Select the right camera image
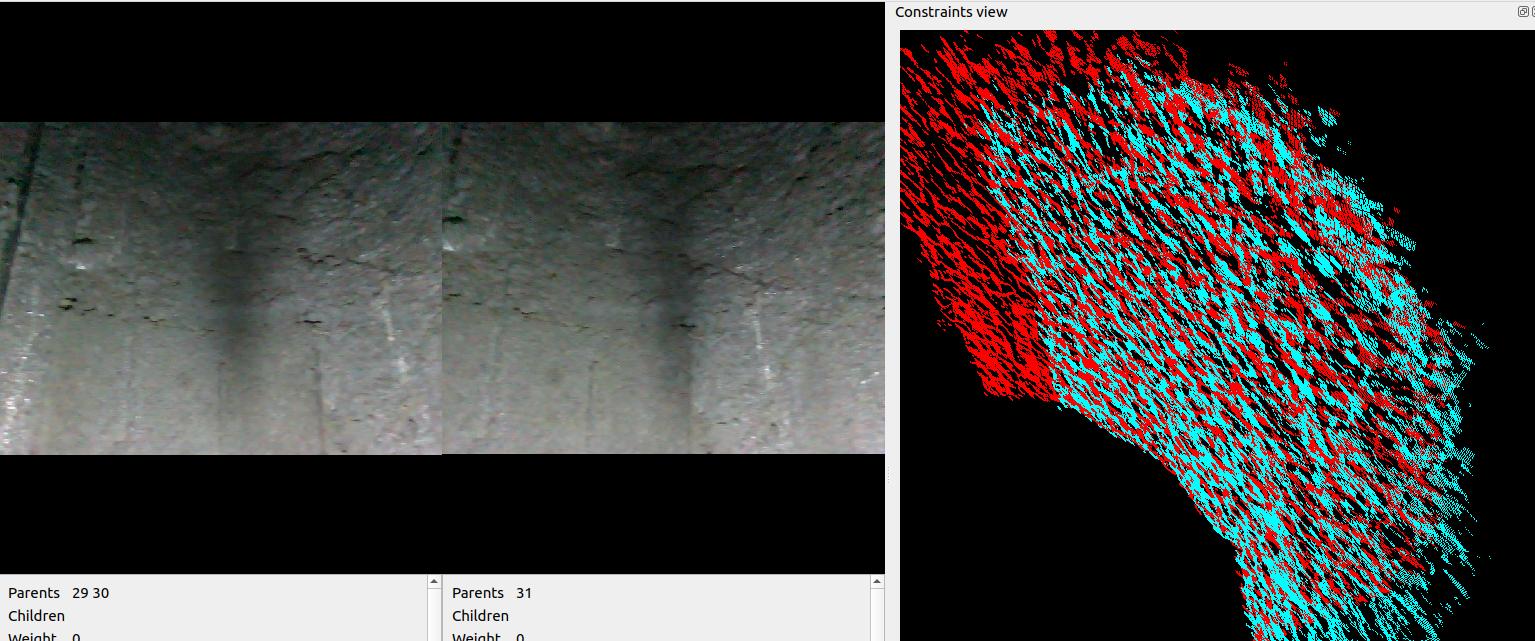 click(663, 288)
